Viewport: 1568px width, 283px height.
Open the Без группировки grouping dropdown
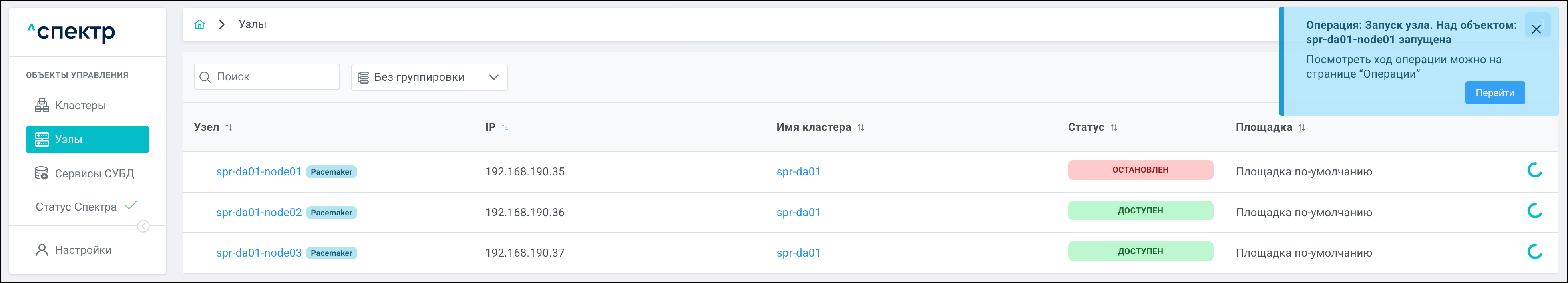pyautogui.click(x=429, y=77)
